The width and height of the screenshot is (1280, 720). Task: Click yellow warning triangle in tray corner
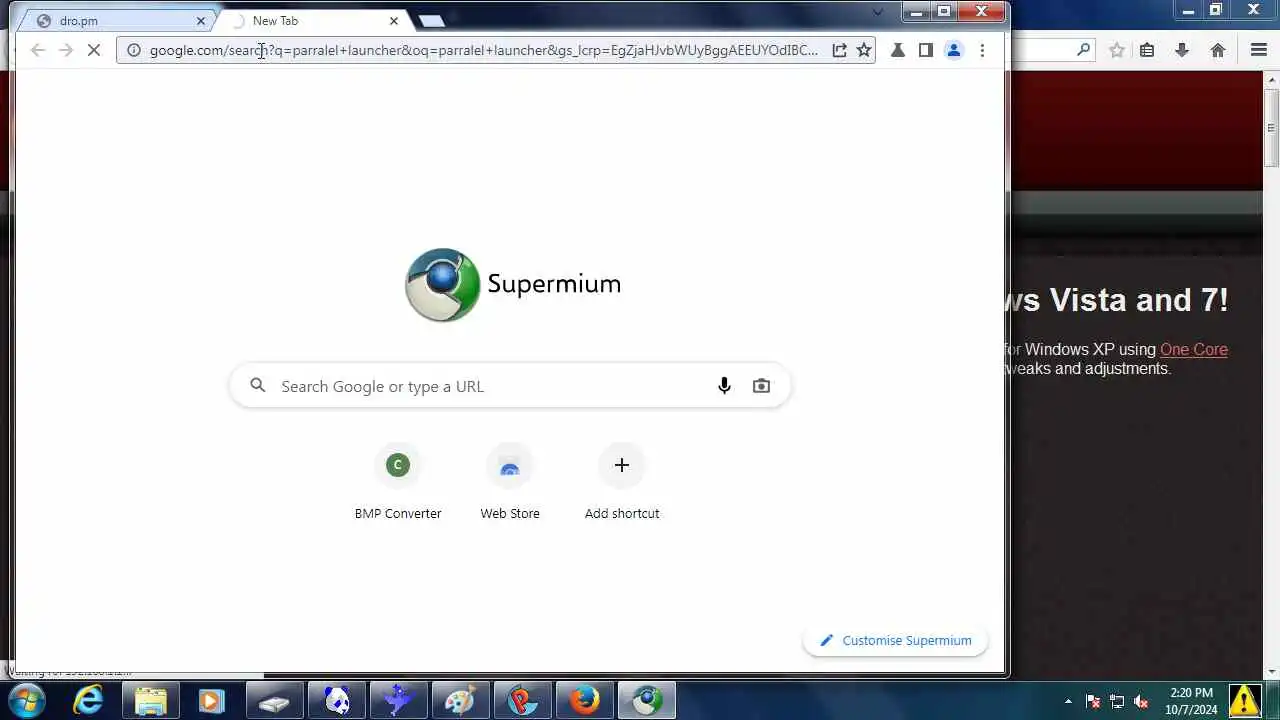point(1244,701)
